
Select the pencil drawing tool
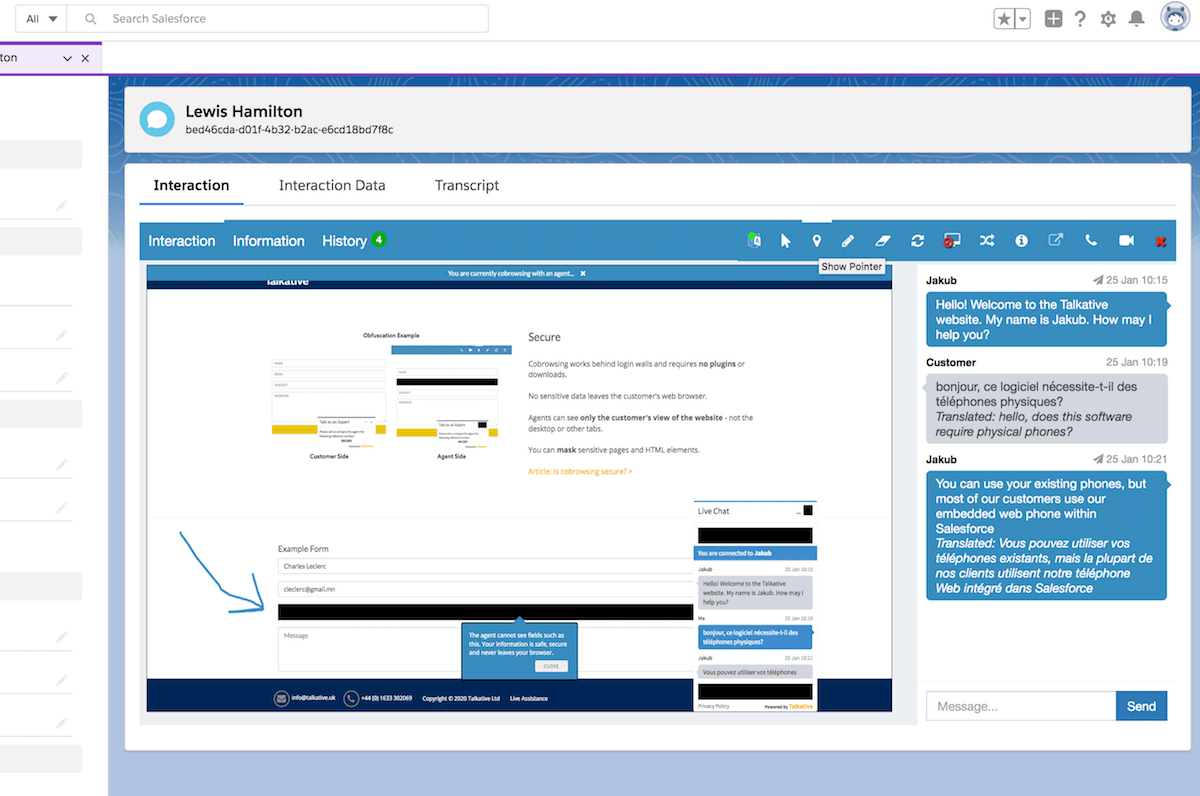point(848,240)
